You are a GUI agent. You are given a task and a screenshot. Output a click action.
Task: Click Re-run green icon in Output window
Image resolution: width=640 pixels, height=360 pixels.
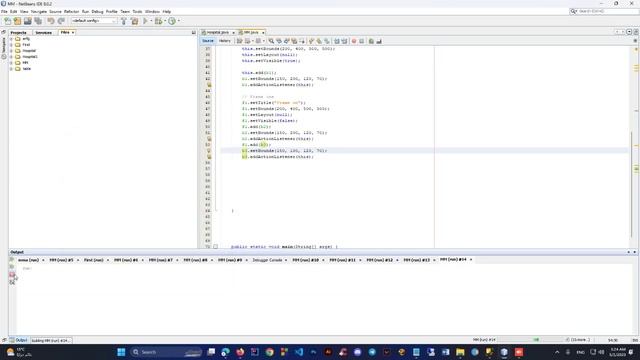[12, 260]
